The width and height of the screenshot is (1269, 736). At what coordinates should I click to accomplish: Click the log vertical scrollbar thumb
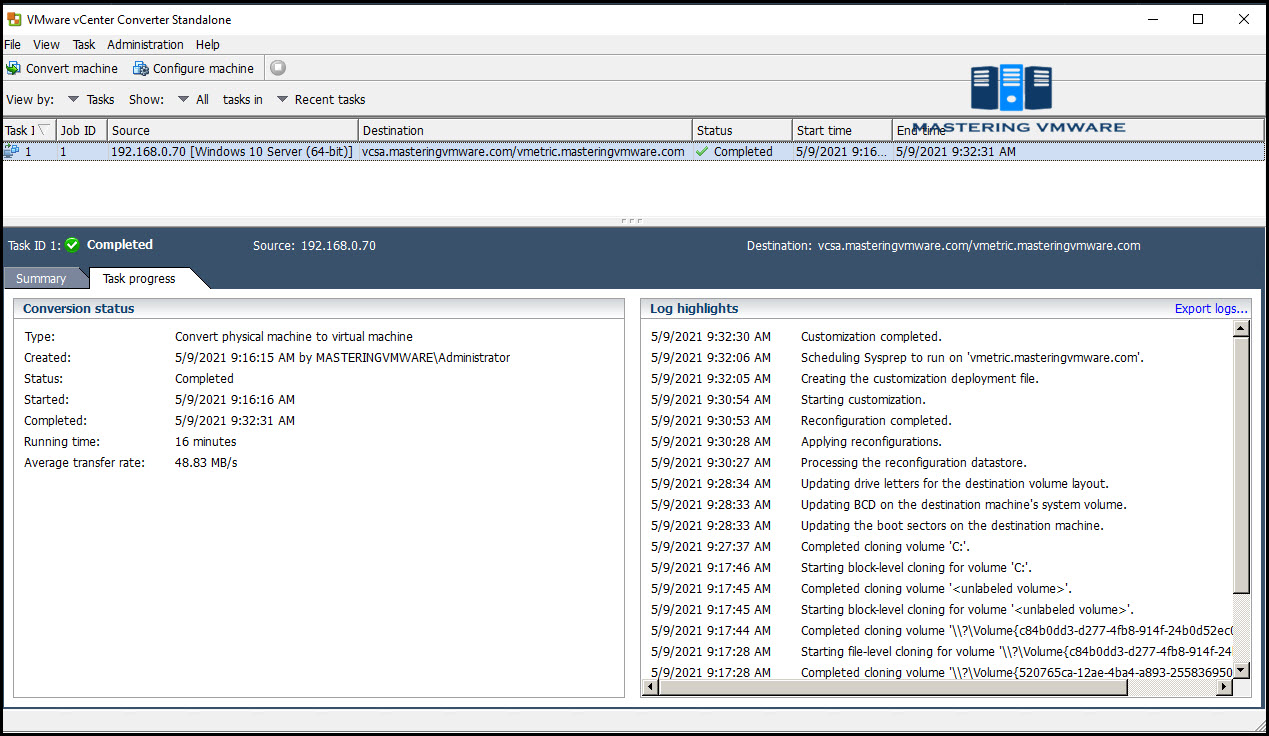pyautogui.click(x=1241, y=465)
